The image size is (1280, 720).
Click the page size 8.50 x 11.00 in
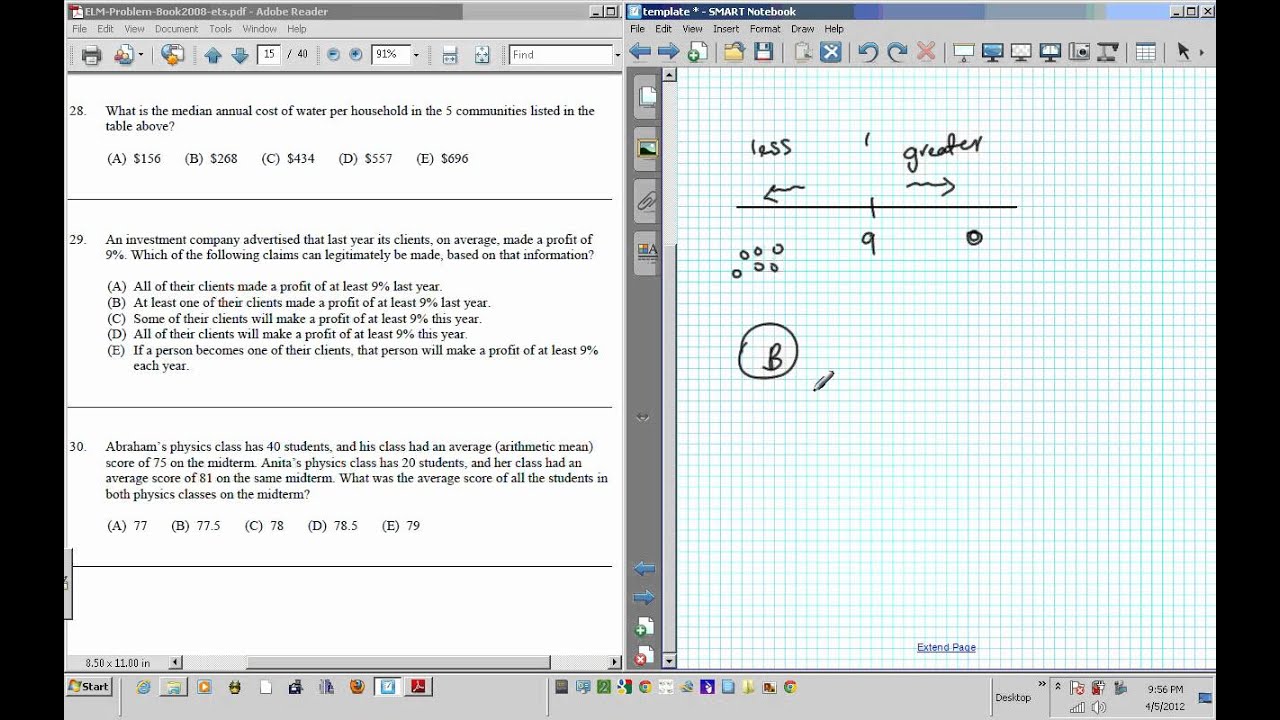click(x=118, y=663)
